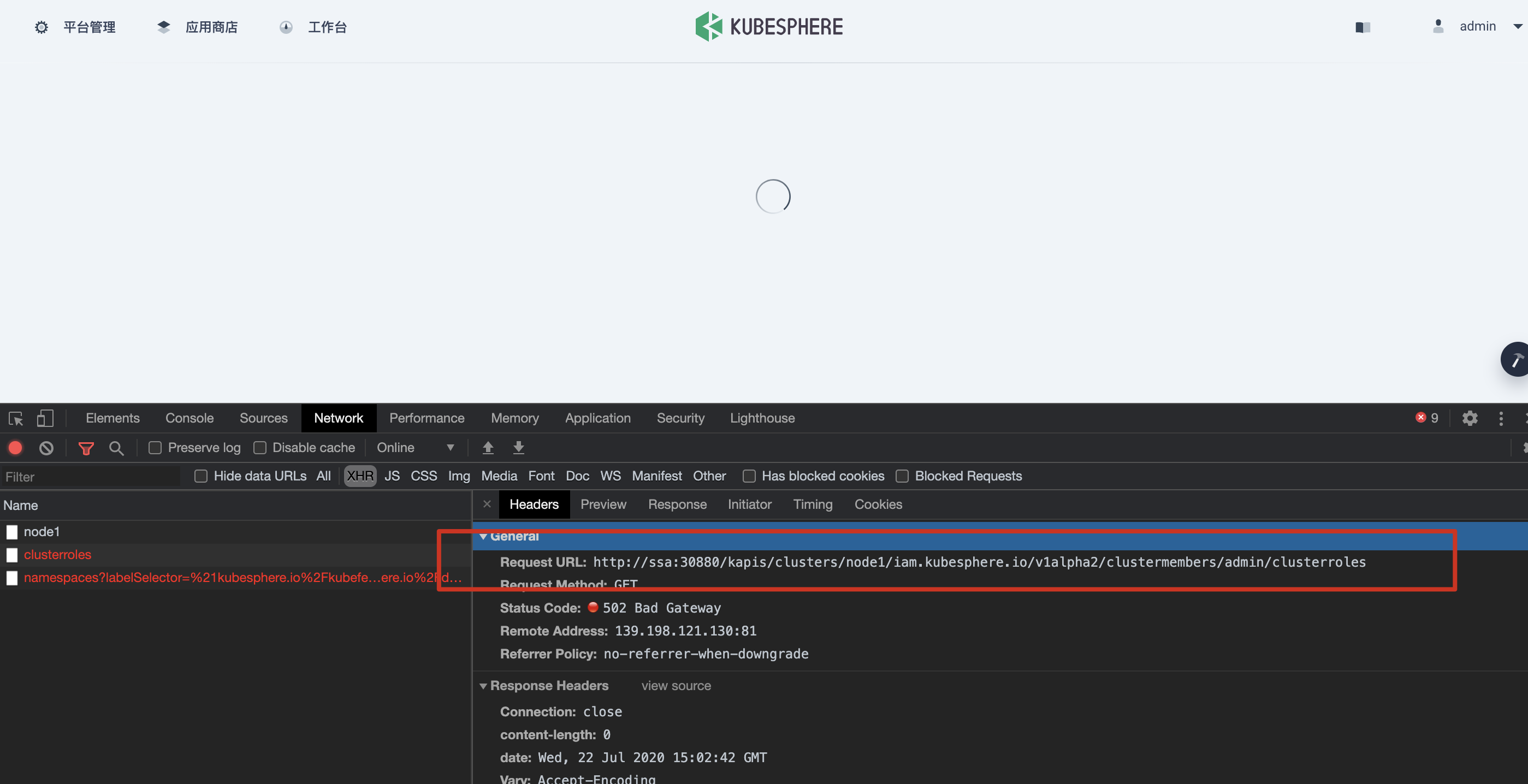The image size is (1528, 784).
Task: Clear the network request log
Action: tap(46, 448)
